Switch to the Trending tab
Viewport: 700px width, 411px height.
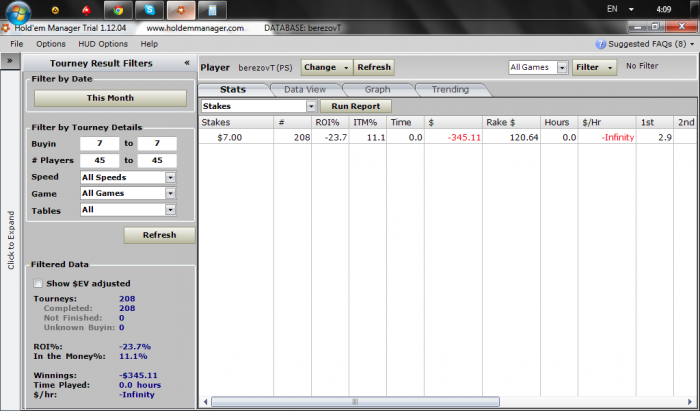(450, 90)
